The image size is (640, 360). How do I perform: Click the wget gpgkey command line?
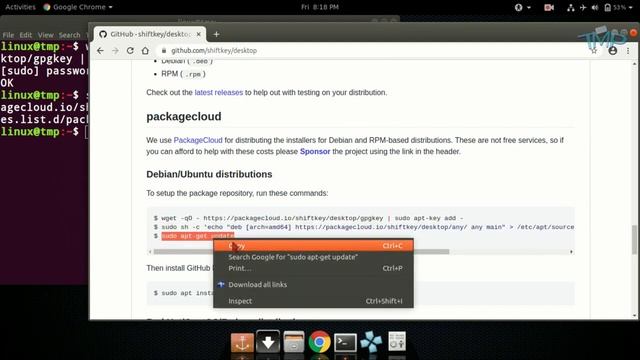(312, 218)
